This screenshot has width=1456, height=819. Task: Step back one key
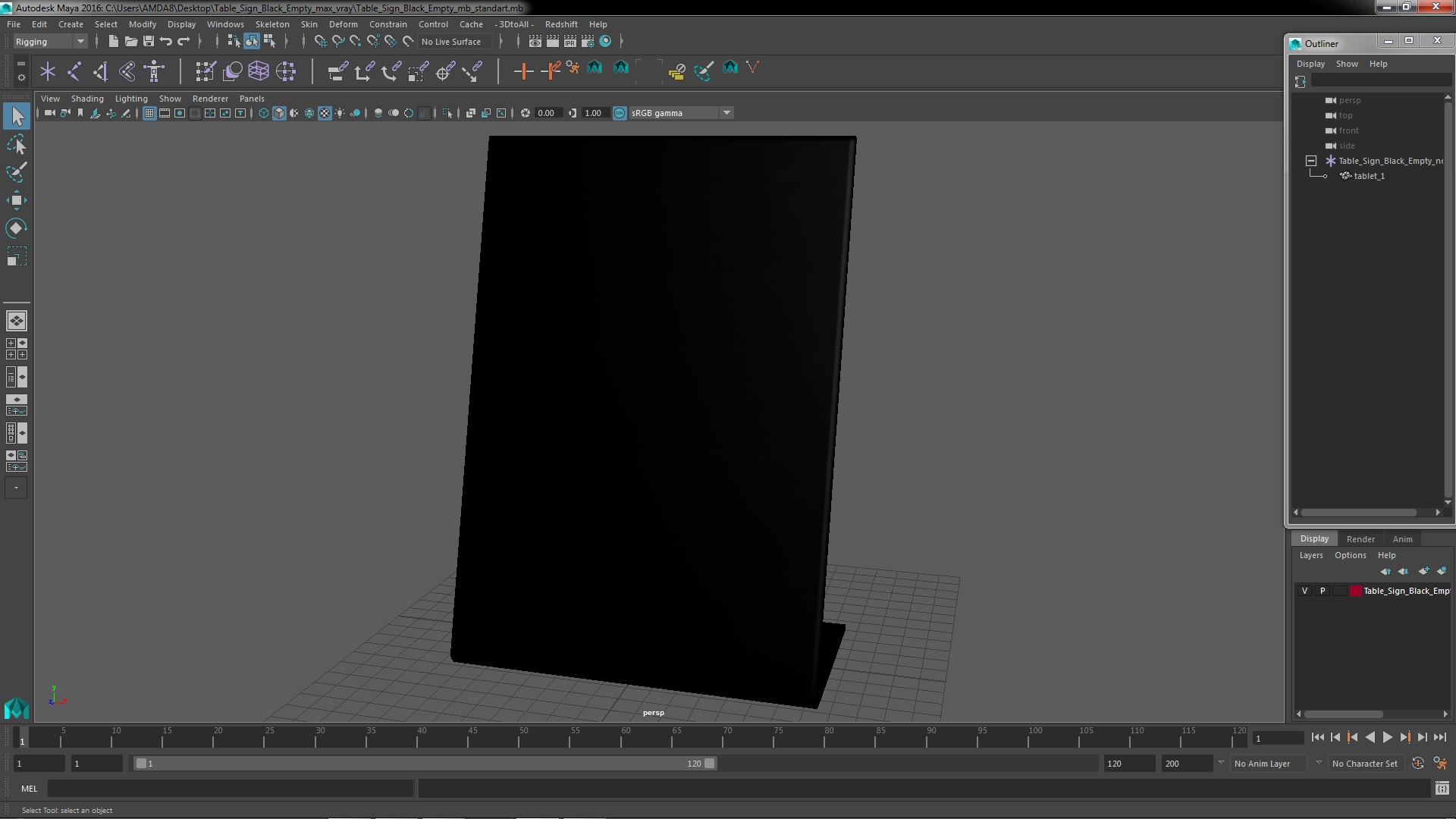(1352, 737)
